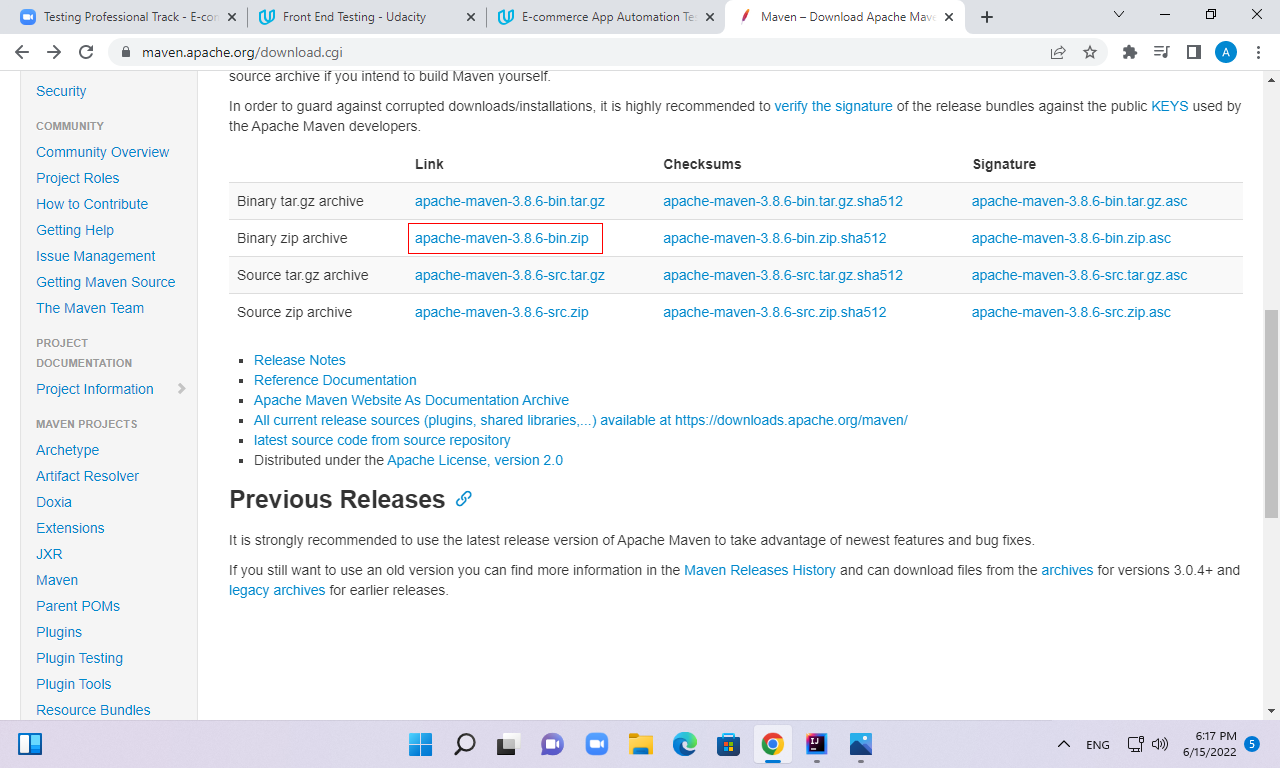The image size is (1280, 768).
Task: Open Microsoft Store from the taskbar
Action: pyautogui.click(x=728, y=744)
